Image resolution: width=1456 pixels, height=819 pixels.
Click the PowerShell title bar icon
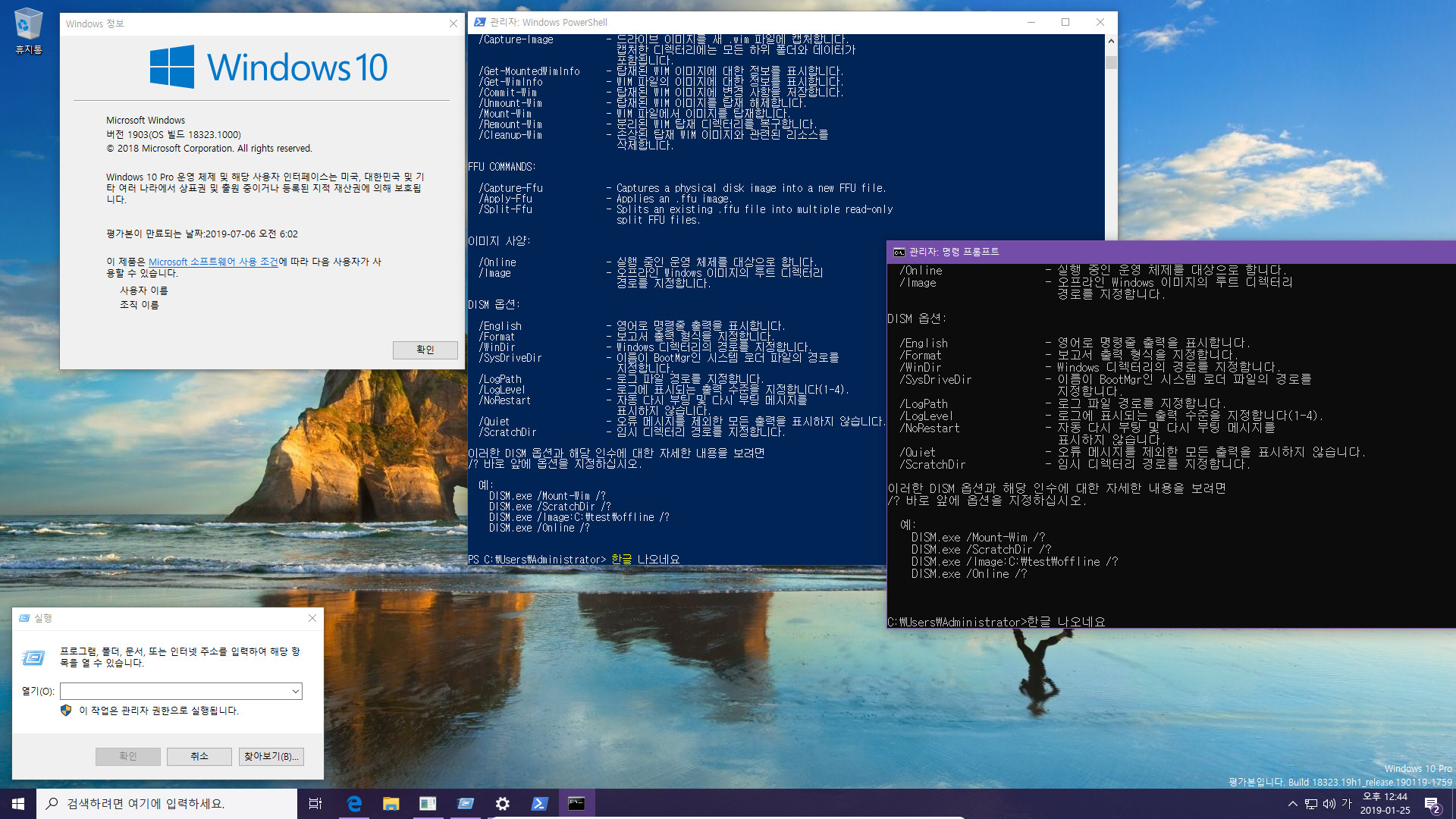(x=479, y=22)
